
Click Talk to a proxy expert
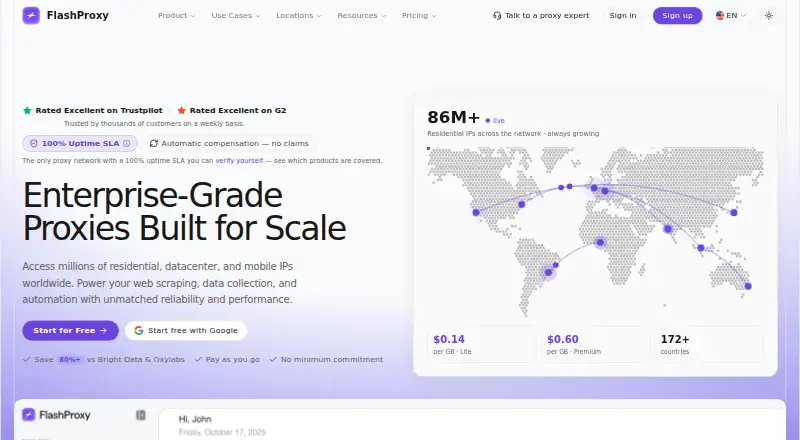point(541,15)
